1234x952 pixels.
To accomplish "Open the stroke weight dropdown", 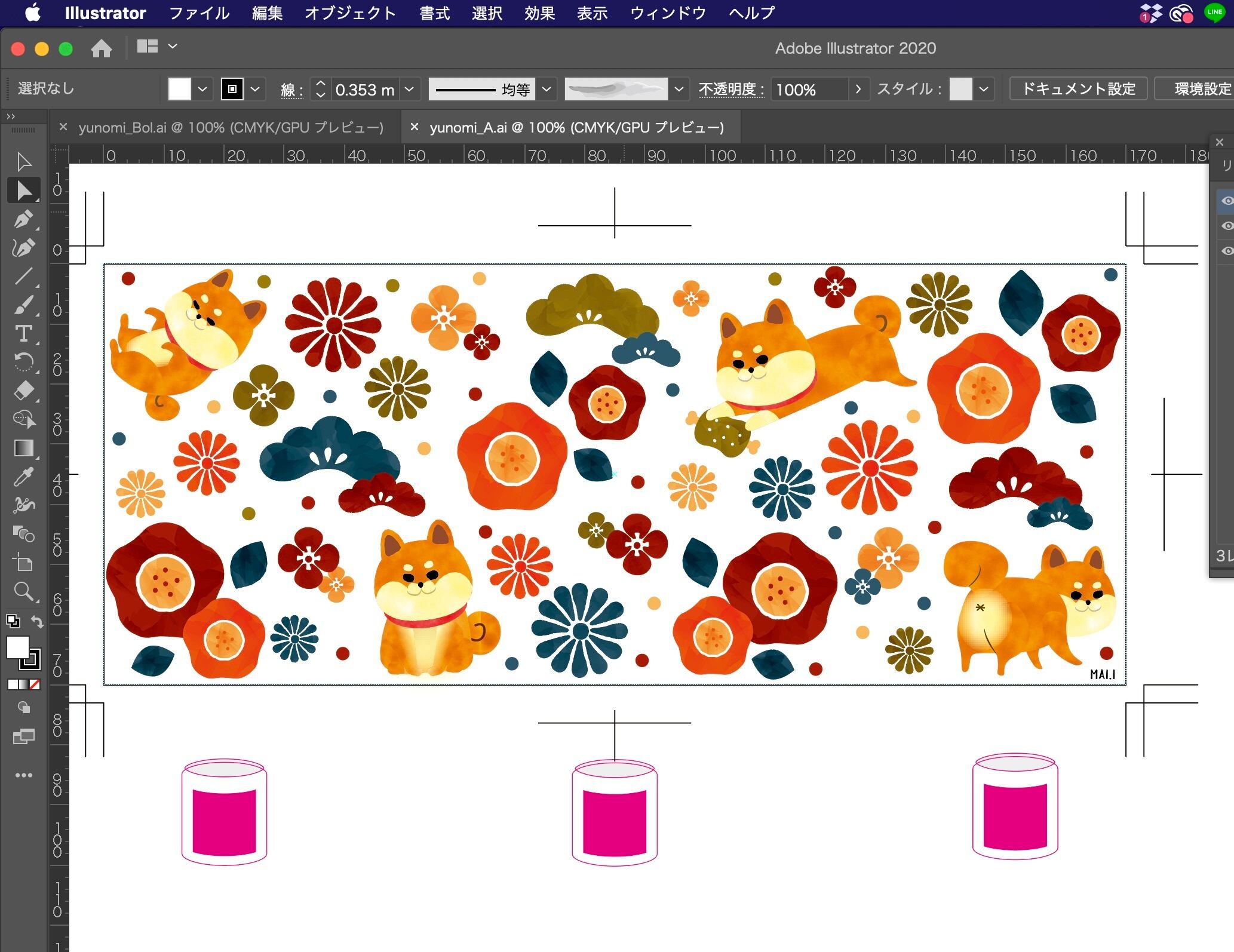I will (409, 90).
